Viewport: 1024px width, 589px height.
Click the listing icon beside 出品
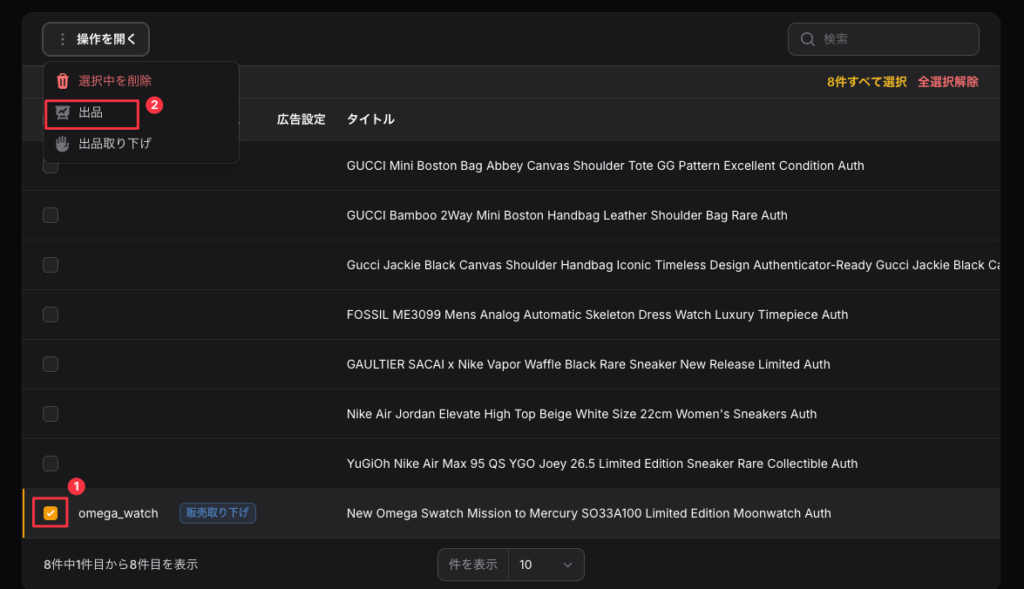(x=62, y=112)
